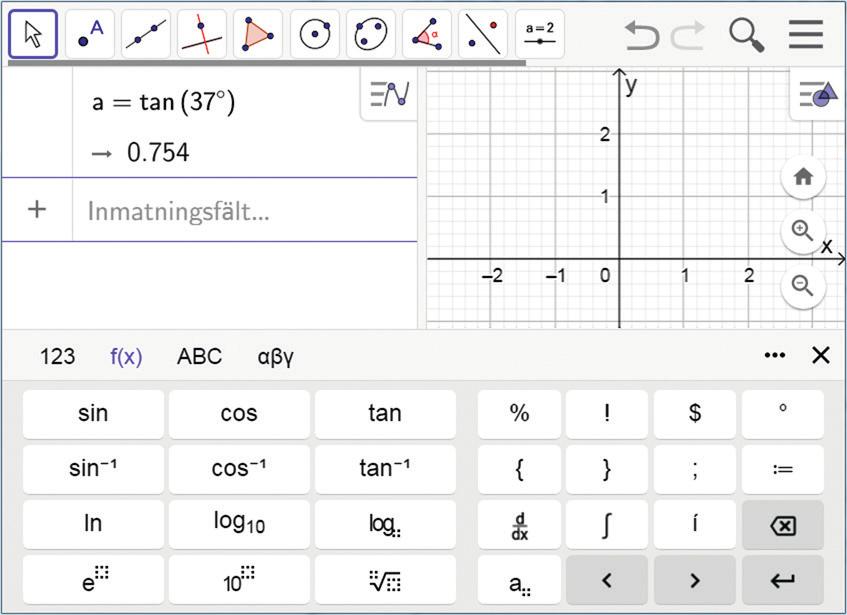
Task: Tap the enter return key
Action: (783, 580)
